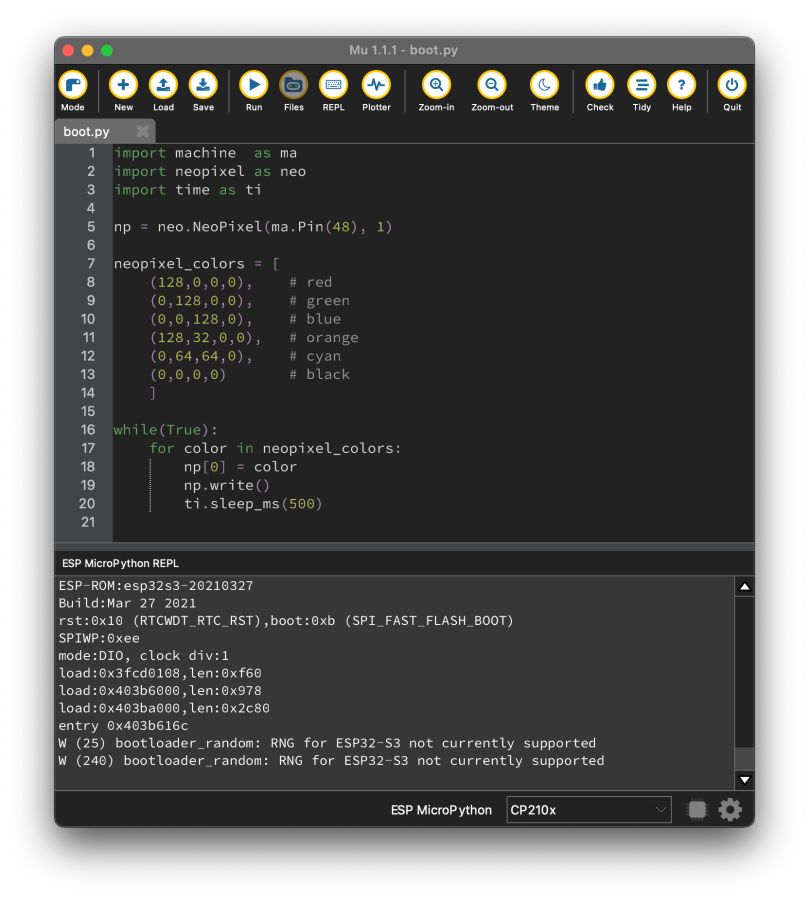Click the 'import machine as ma' line
The height and width of the screenshot is (899, 809).
coord(205,153)
